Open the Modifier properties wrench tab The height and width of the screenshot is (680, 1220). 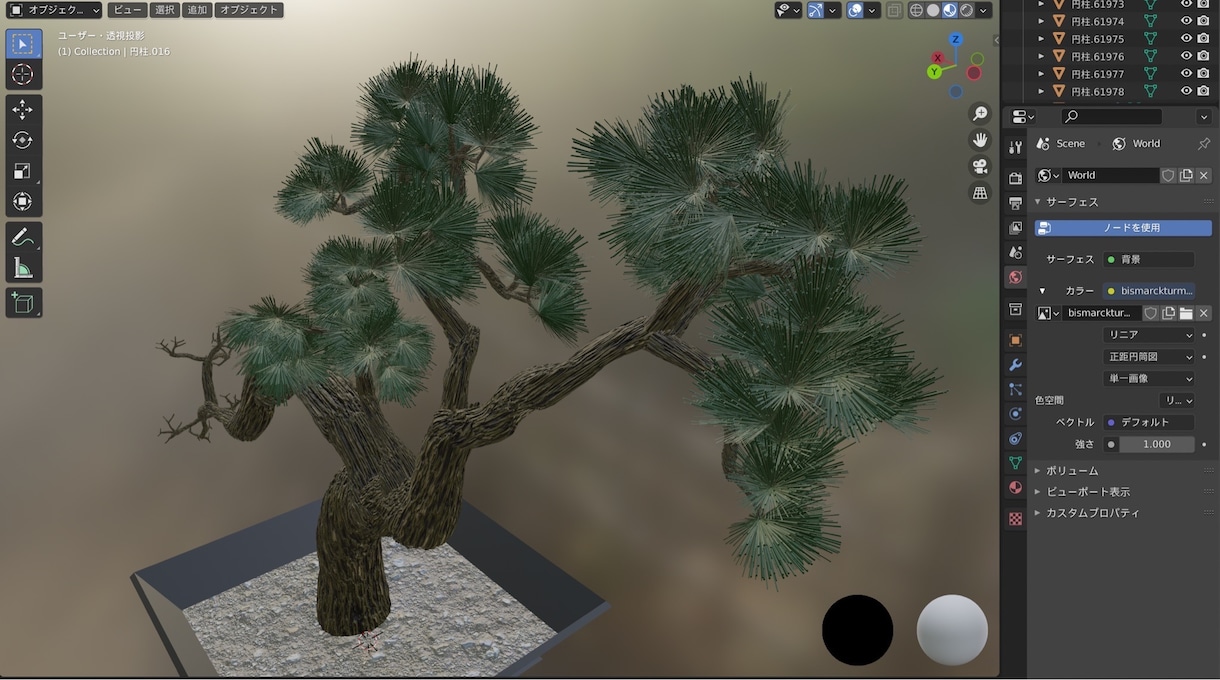tap(1016, 365)
